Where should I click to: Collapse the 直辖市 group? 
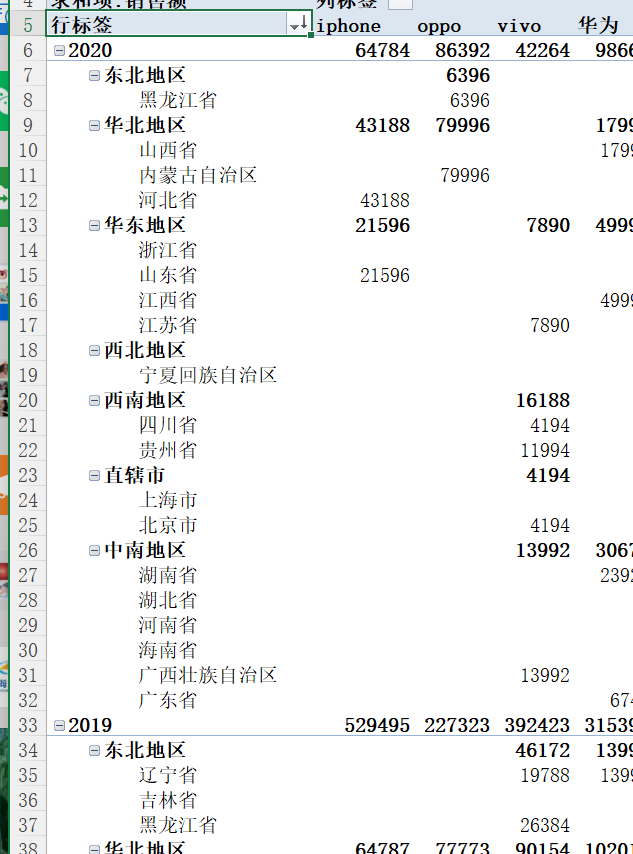click(x=94, y=475)
